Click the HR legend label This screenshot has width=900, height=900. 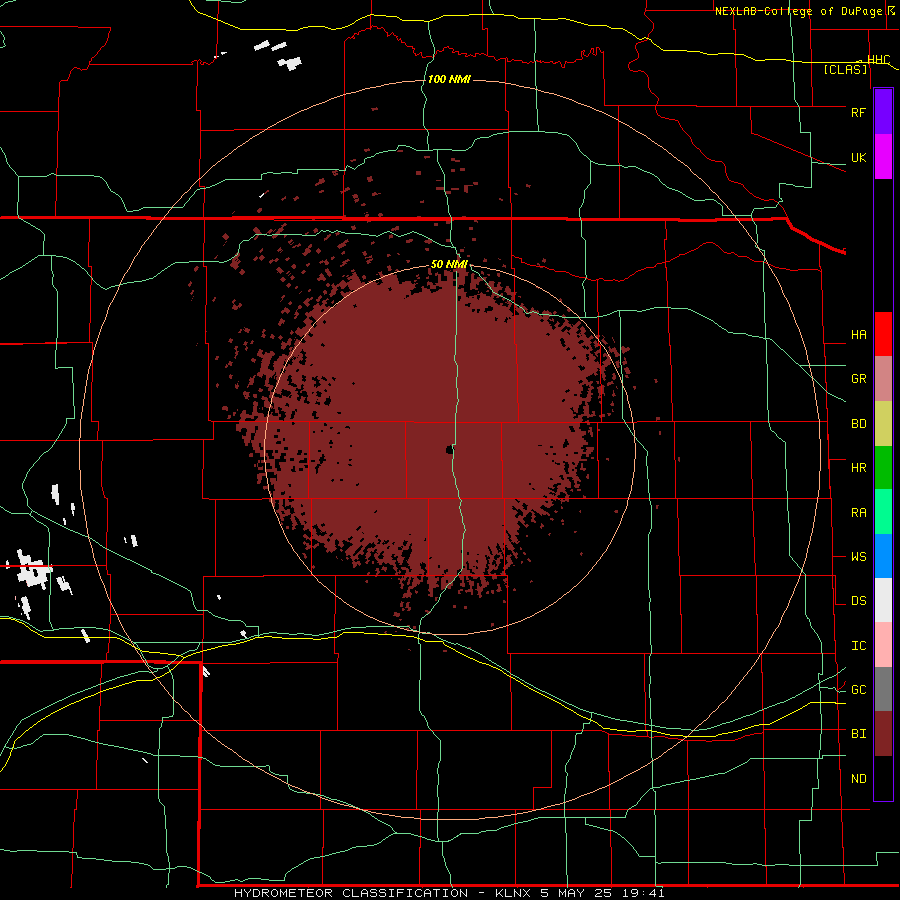coord(858,468)
